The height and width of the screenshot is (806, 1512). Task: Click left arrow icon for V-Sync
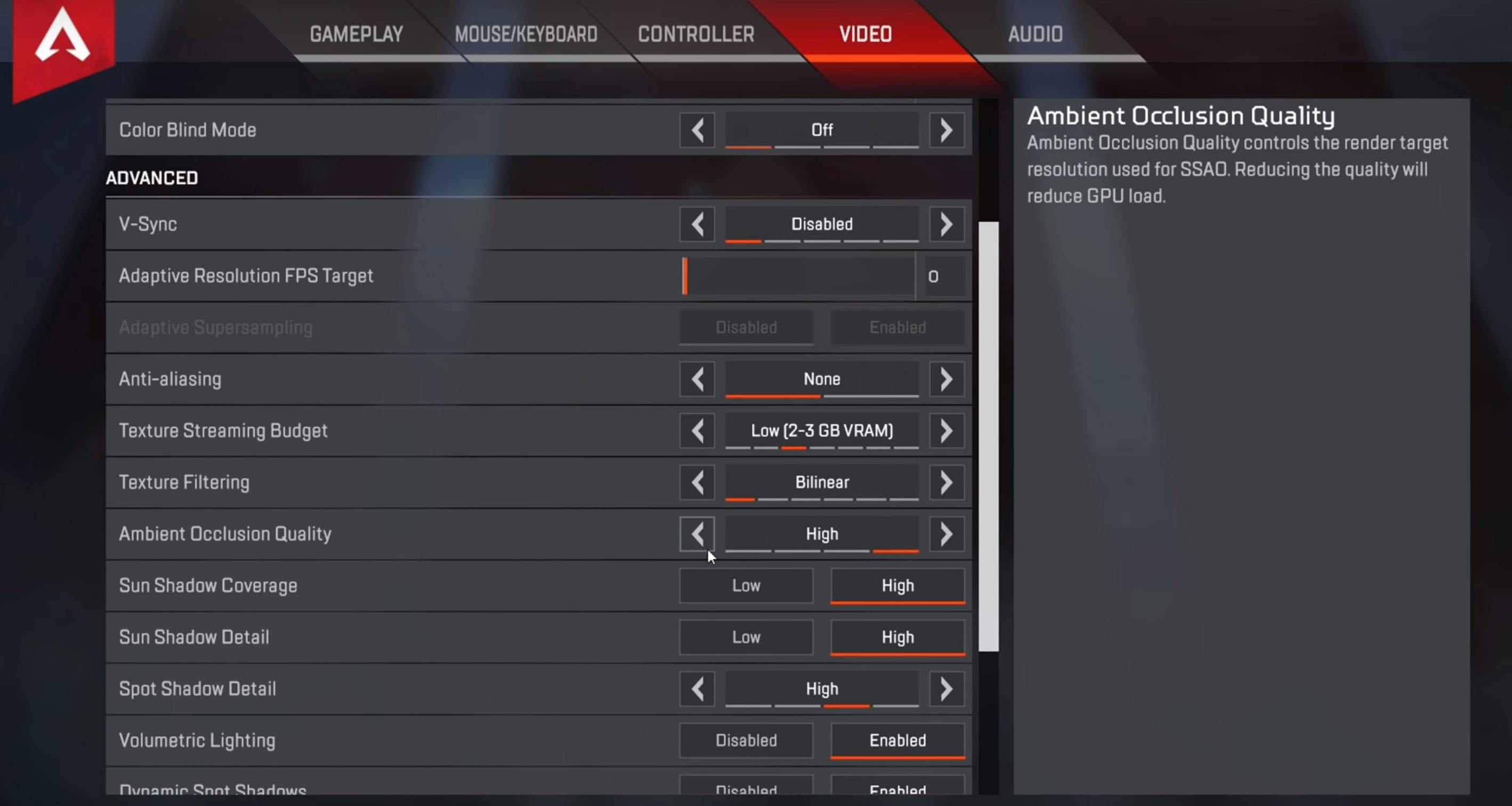pyautogui.click(x=697, y=224)
